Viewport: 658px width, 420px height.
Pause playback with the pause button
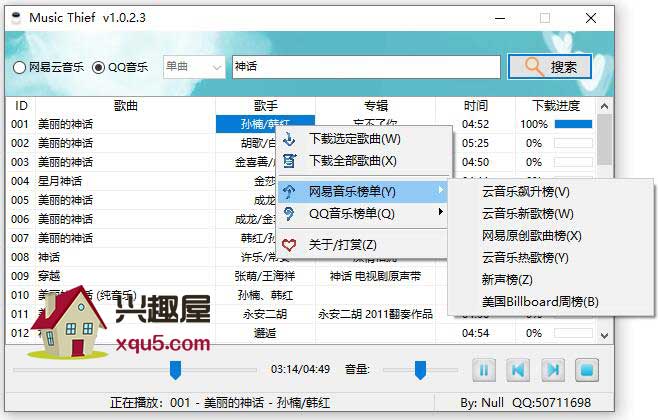click(x=484, y=370)
